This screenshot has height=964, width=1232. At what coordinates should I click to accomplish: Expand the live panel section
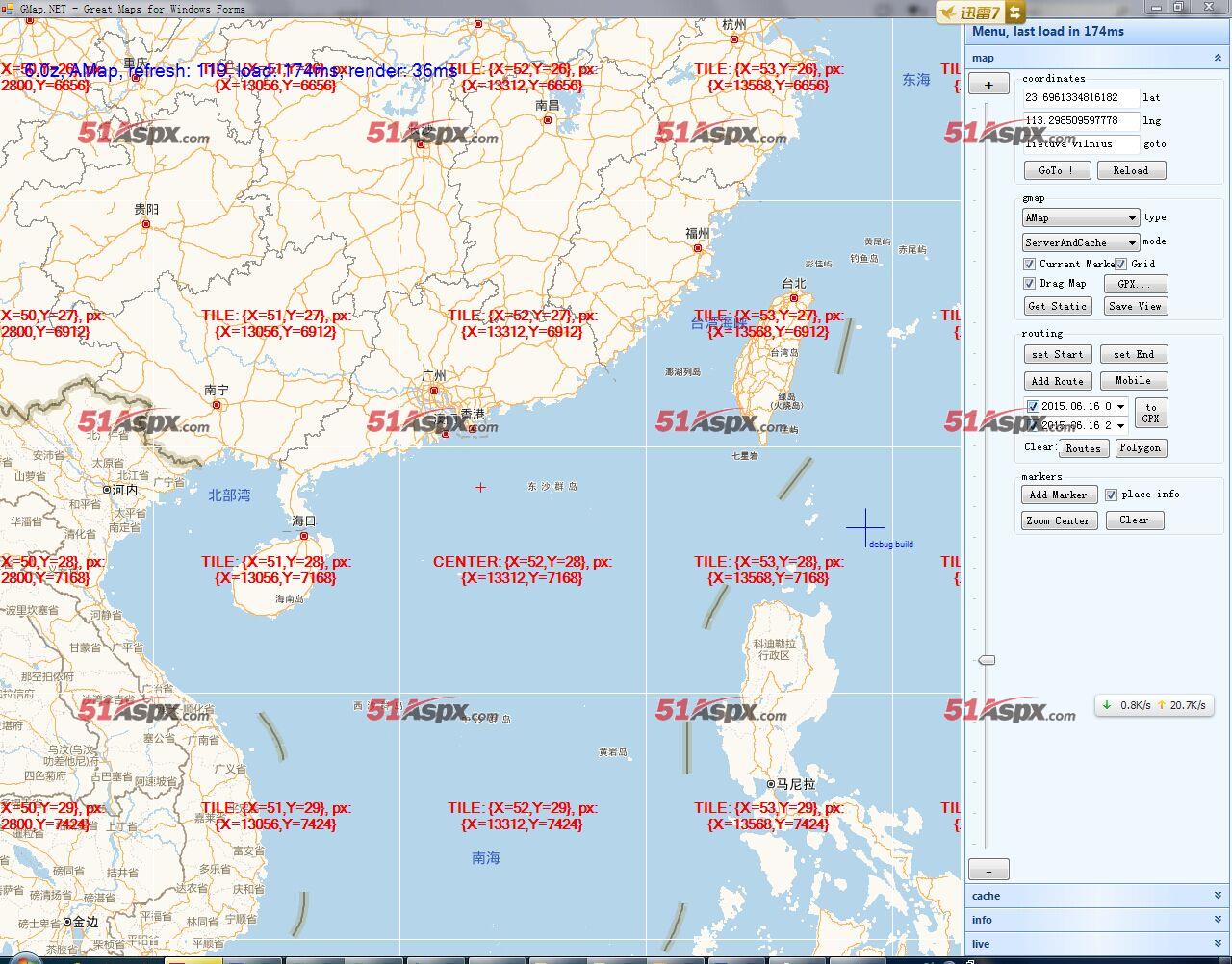tap(1218, 944)
